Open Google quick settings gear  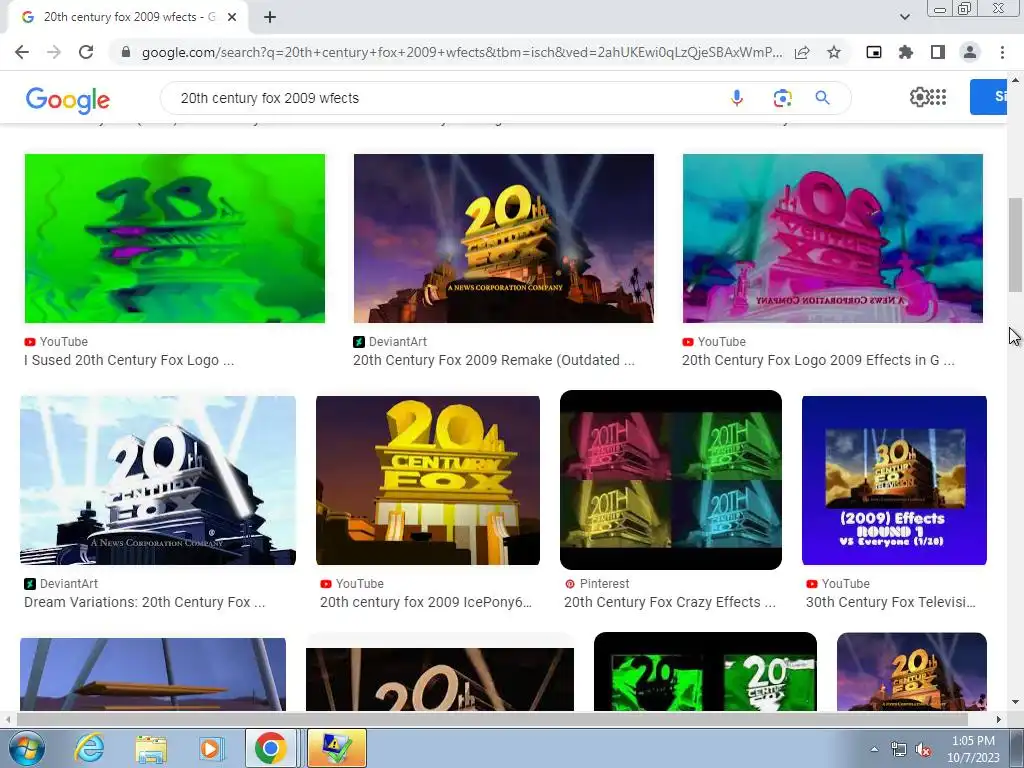click(919, 97)
